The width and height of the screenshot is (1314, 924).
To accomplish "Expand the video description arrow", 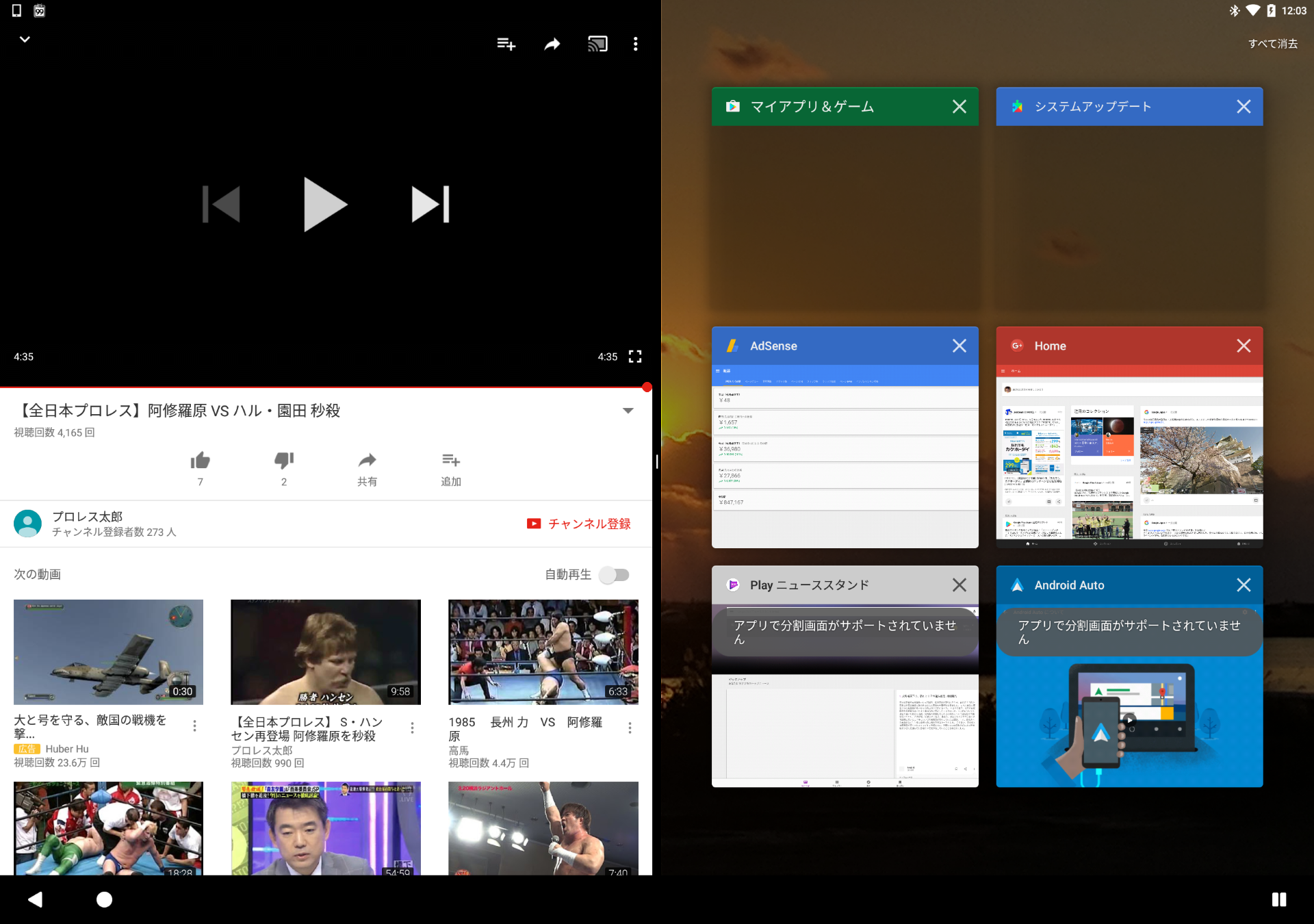I will 628,411.
